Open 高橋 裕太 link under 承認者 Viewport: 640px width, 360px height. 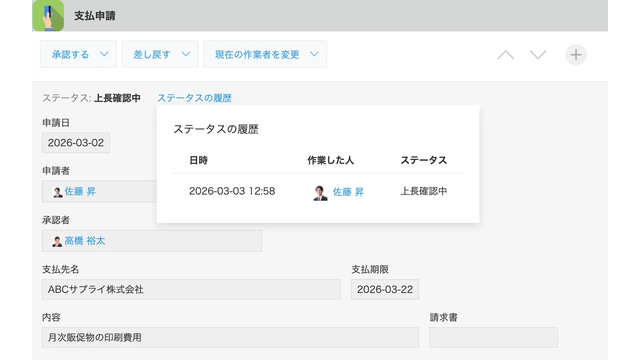85,241
